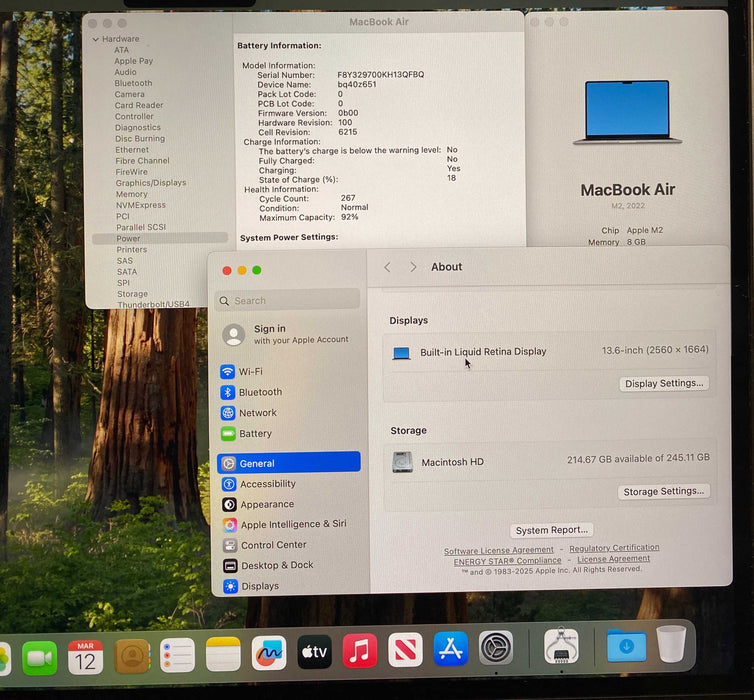Launch the Music app
Viewport: 754px width, 700px height.
360,650
